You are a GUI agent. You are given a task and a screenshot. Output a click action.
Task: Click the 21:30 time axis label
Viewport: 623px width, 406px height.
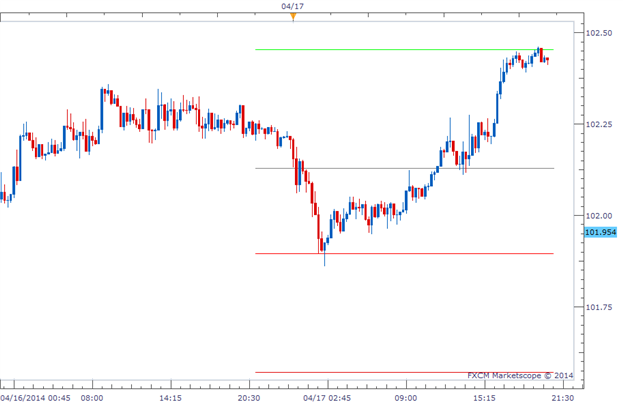(x=563, y=398)
